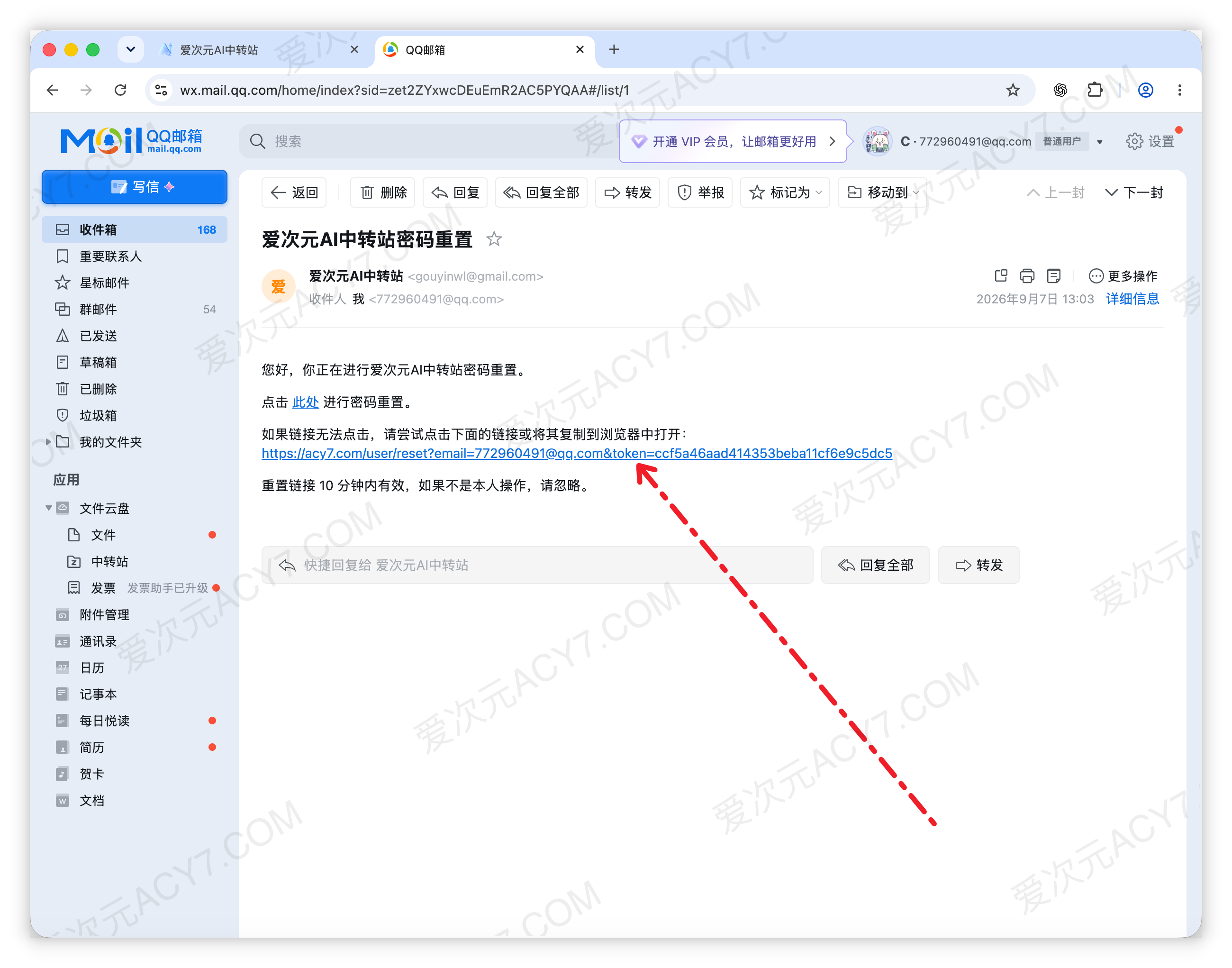
Task: Open 已删除 folder
Action: 134,389
